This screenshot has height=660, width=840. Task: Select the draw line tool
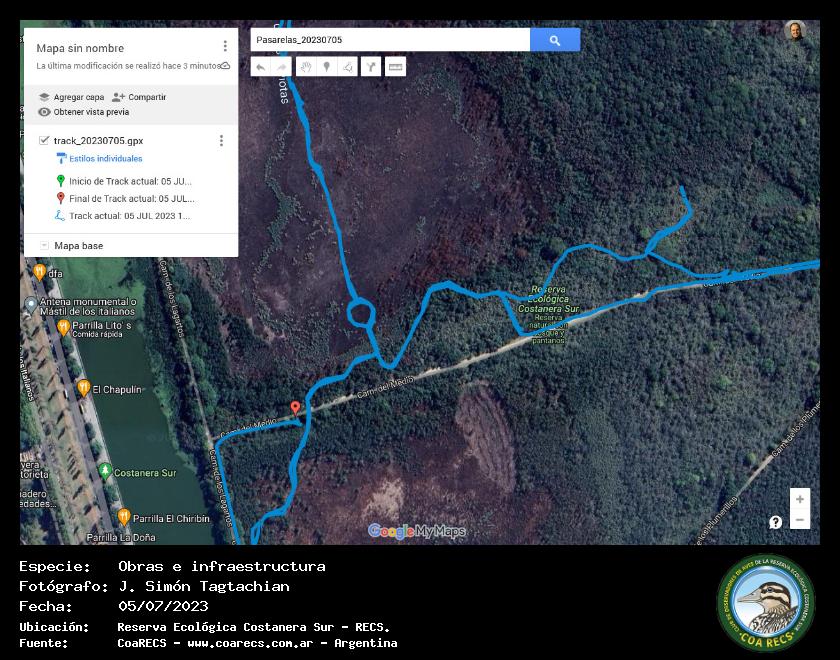[x=347, y=67]
